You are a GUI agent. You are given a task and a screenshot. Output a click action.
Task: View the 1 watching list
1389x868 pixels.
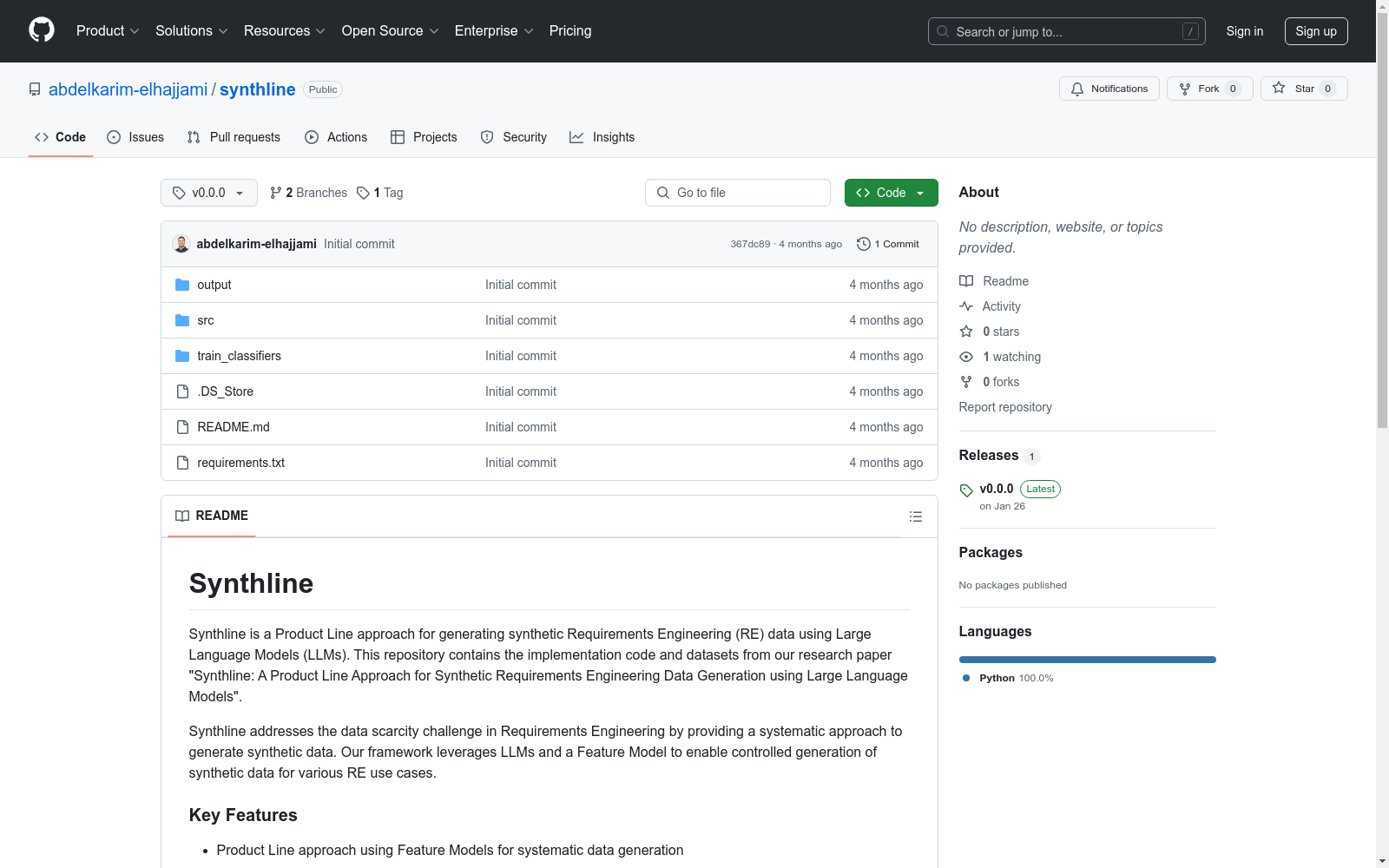pyautogui.click(x=1000, y=357)
